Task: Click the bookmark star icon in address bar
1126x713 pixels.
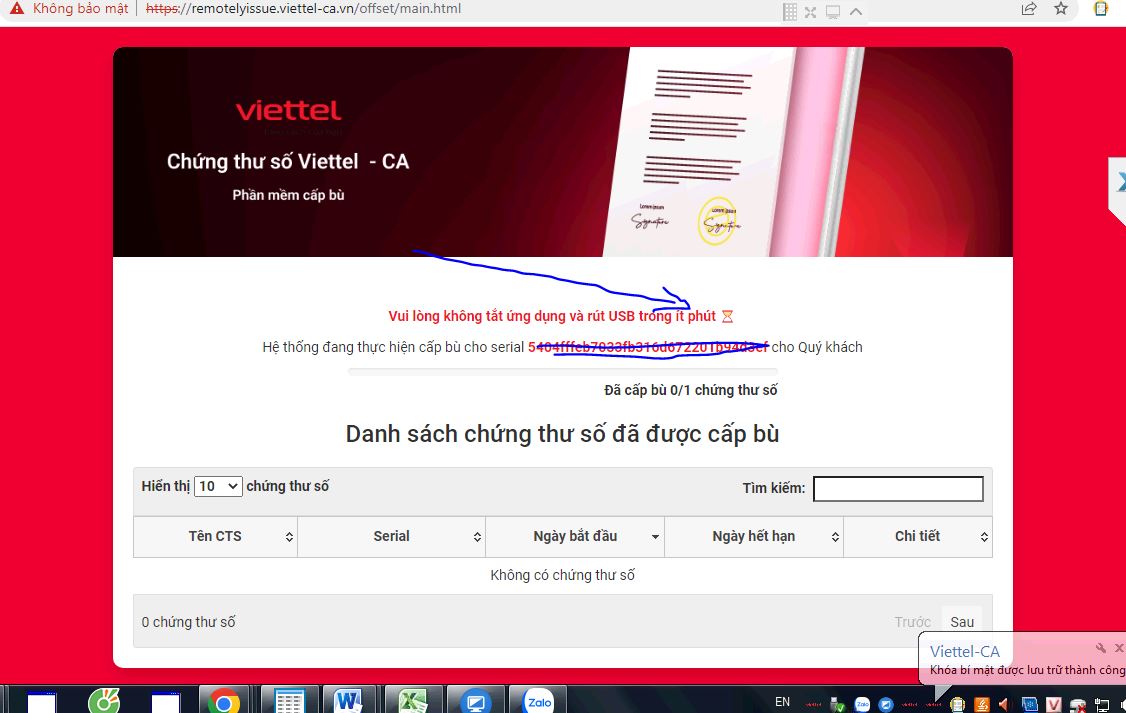Action: (1061, 9)
